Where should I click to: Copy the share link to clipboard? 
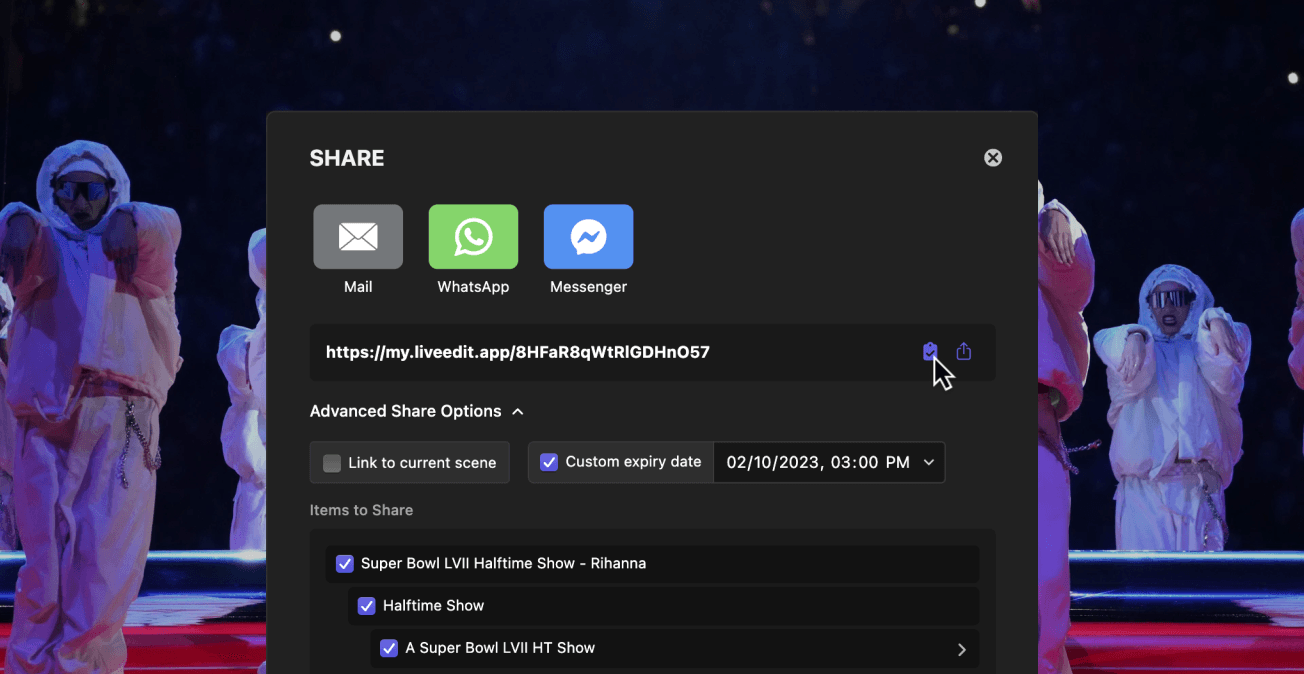pyautogui.click(x=930, y=351)
